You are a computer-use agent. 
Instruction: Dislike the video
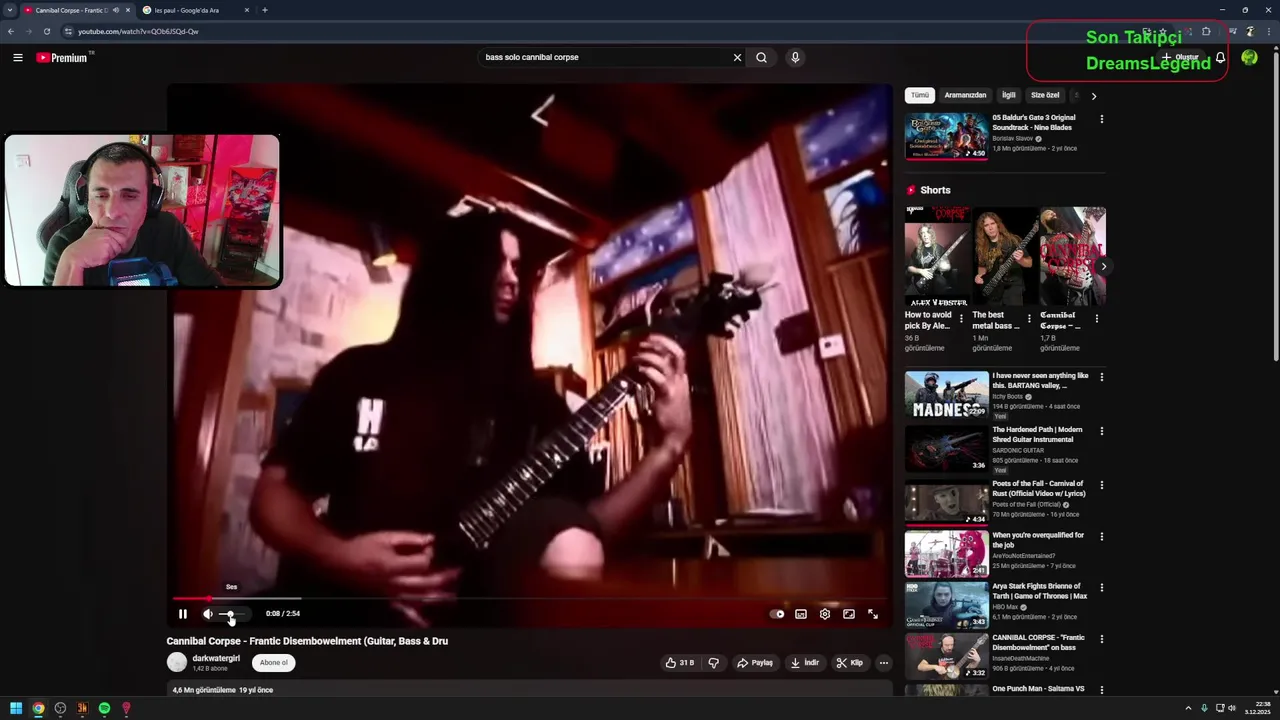pyautogui.click(x=714, y=662)
